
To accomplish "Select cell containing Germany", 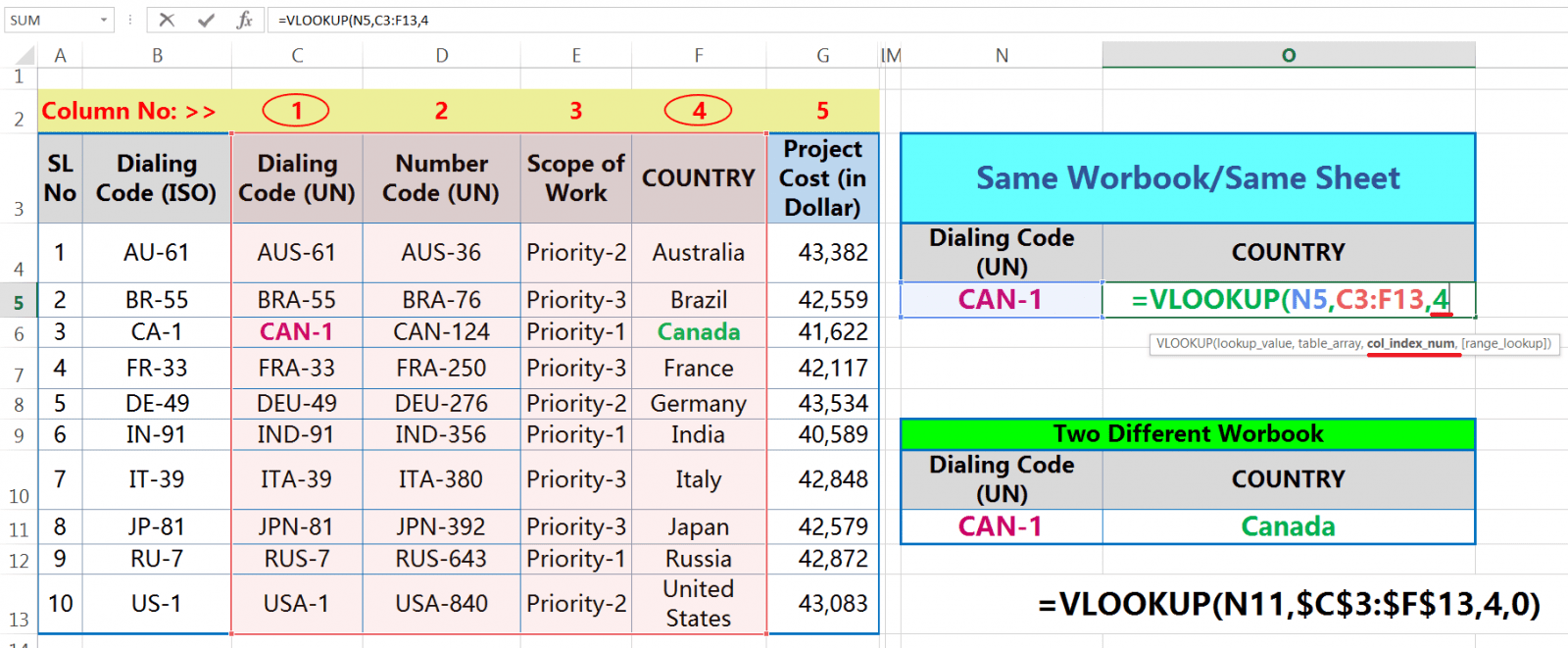I will pos(699,404).
